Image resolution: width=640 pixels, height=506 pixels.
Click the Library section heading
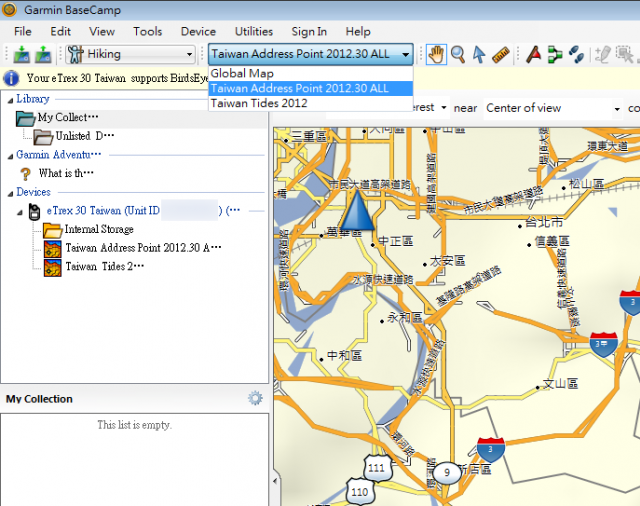[x=33, y=99]
